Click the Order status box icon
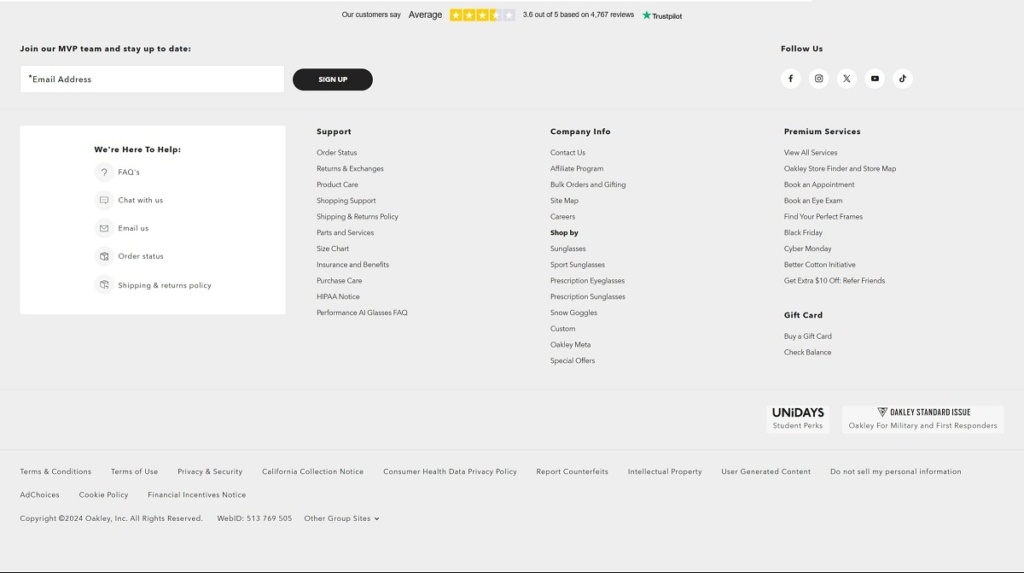The image size is (1024, 573). pos(104,256)
